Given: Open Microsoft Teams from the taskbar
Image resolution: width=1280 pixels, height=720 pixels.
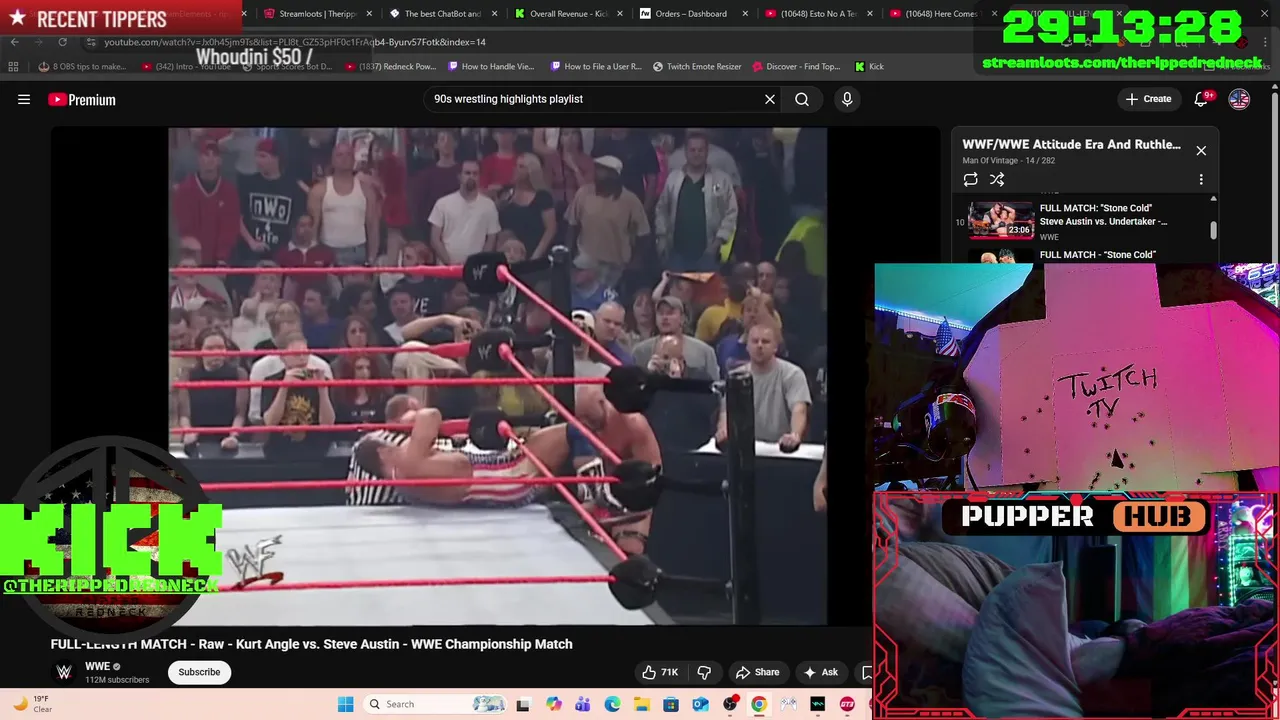Looking at the screenshot, I should click(583, 704).
